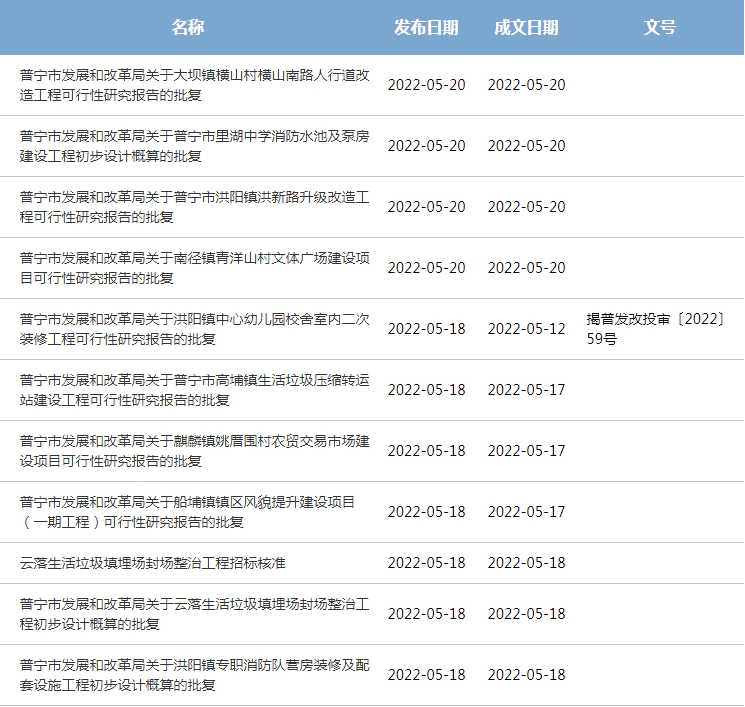Image resolution: width=745 pixels, height=707 pixels.
Task: Click the 名称 column header
Action: point(187,27)
